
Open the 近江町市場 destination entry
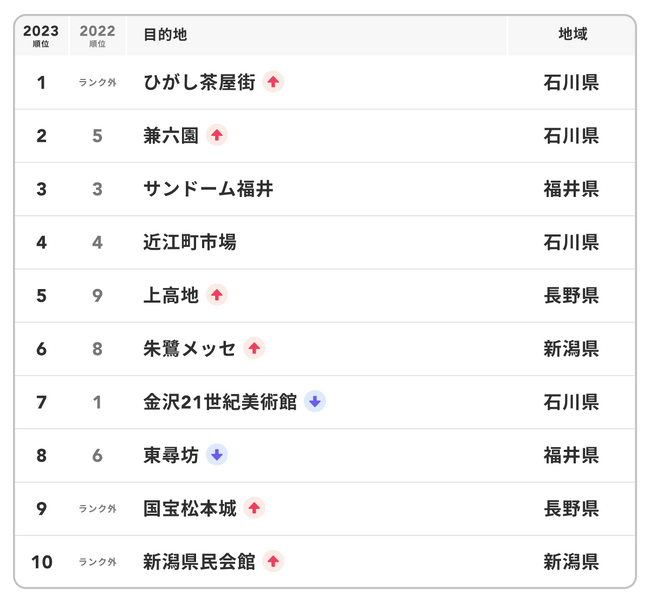tap(190, 242)
